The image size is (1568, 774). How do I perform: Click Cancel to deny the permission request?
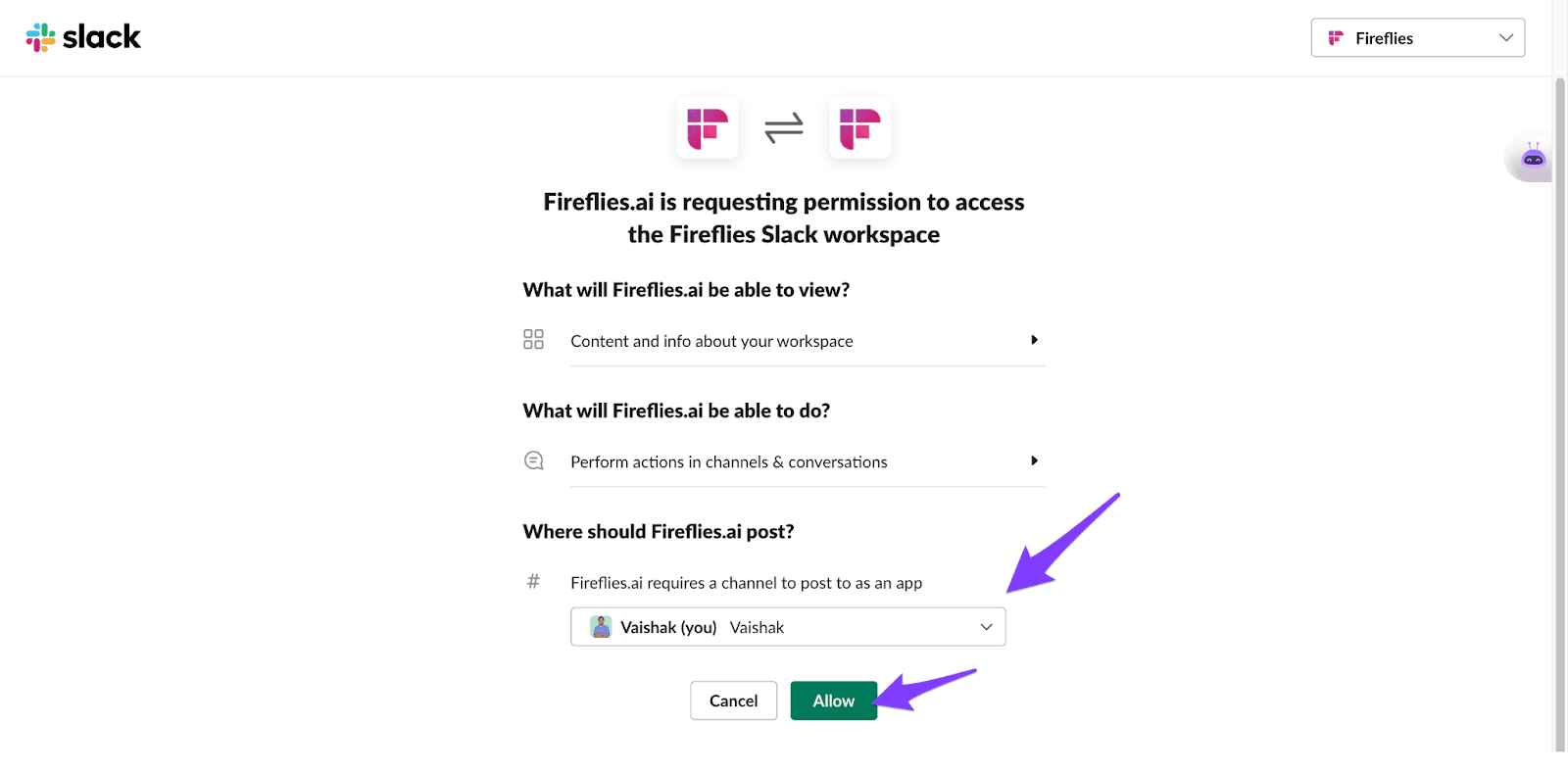click(x=732, y=700)
